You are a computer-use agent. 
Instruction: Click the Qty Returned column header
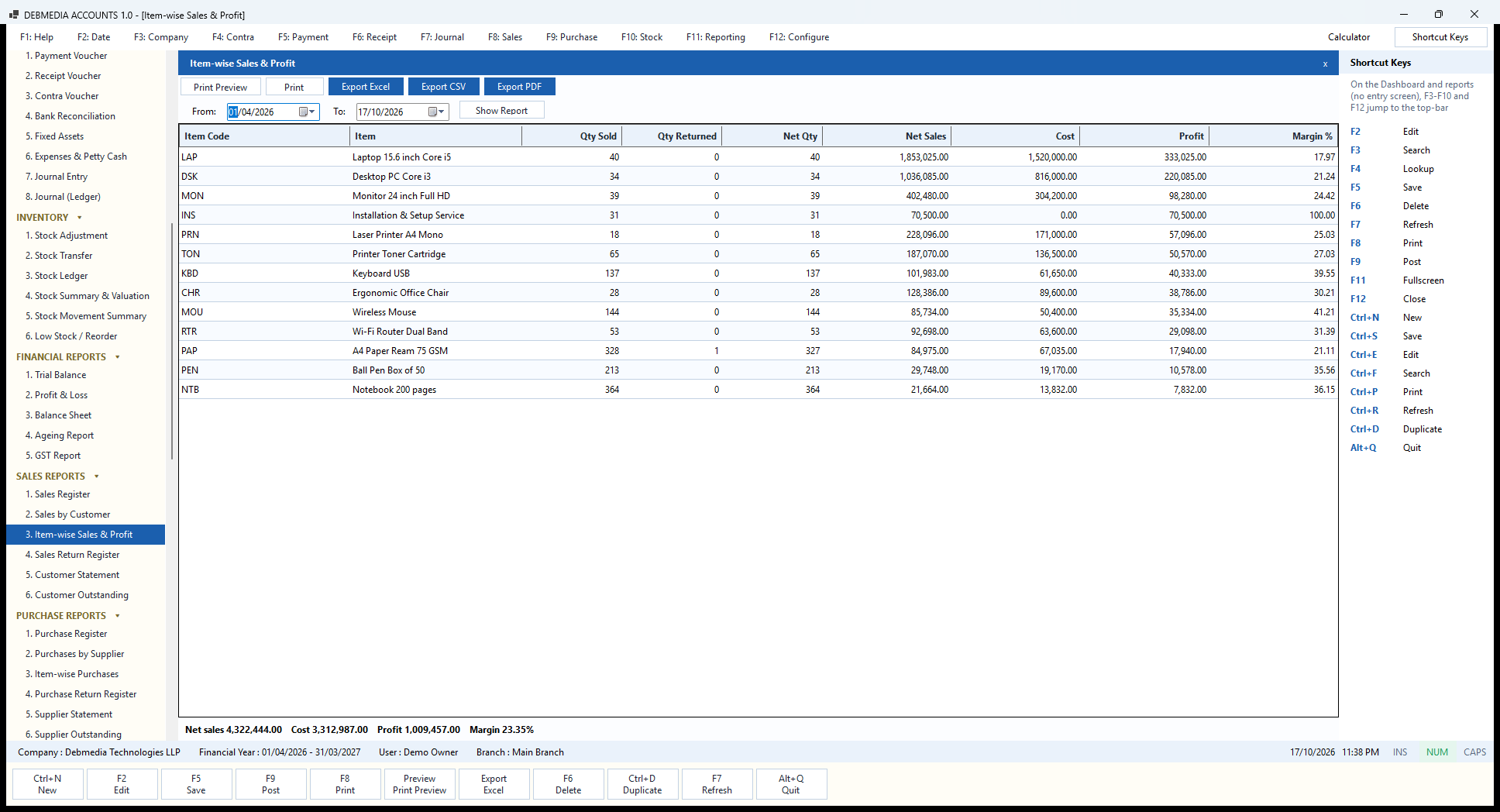(672, 136)
